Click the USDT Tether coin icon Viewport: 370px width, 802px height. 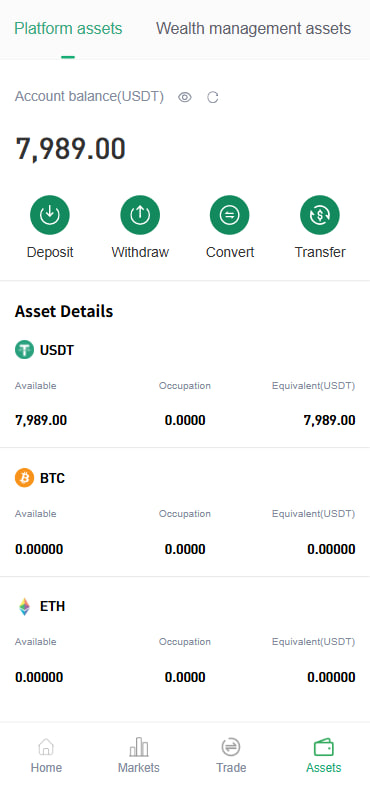[x=24, y=350]
